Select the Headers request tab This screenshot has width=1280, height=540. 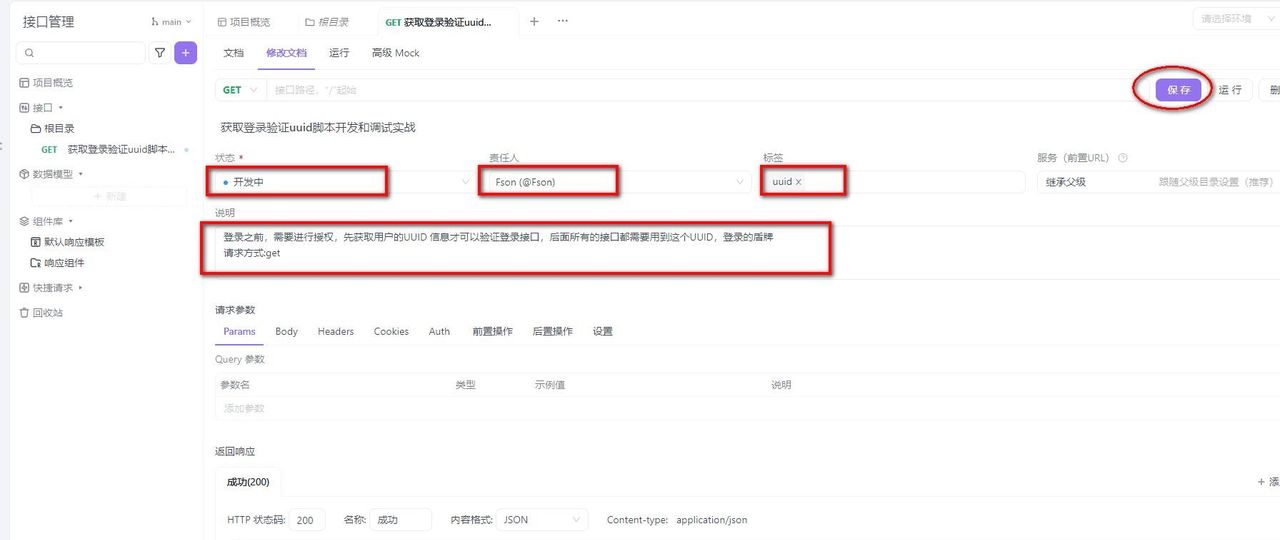[x=336, y=331]
